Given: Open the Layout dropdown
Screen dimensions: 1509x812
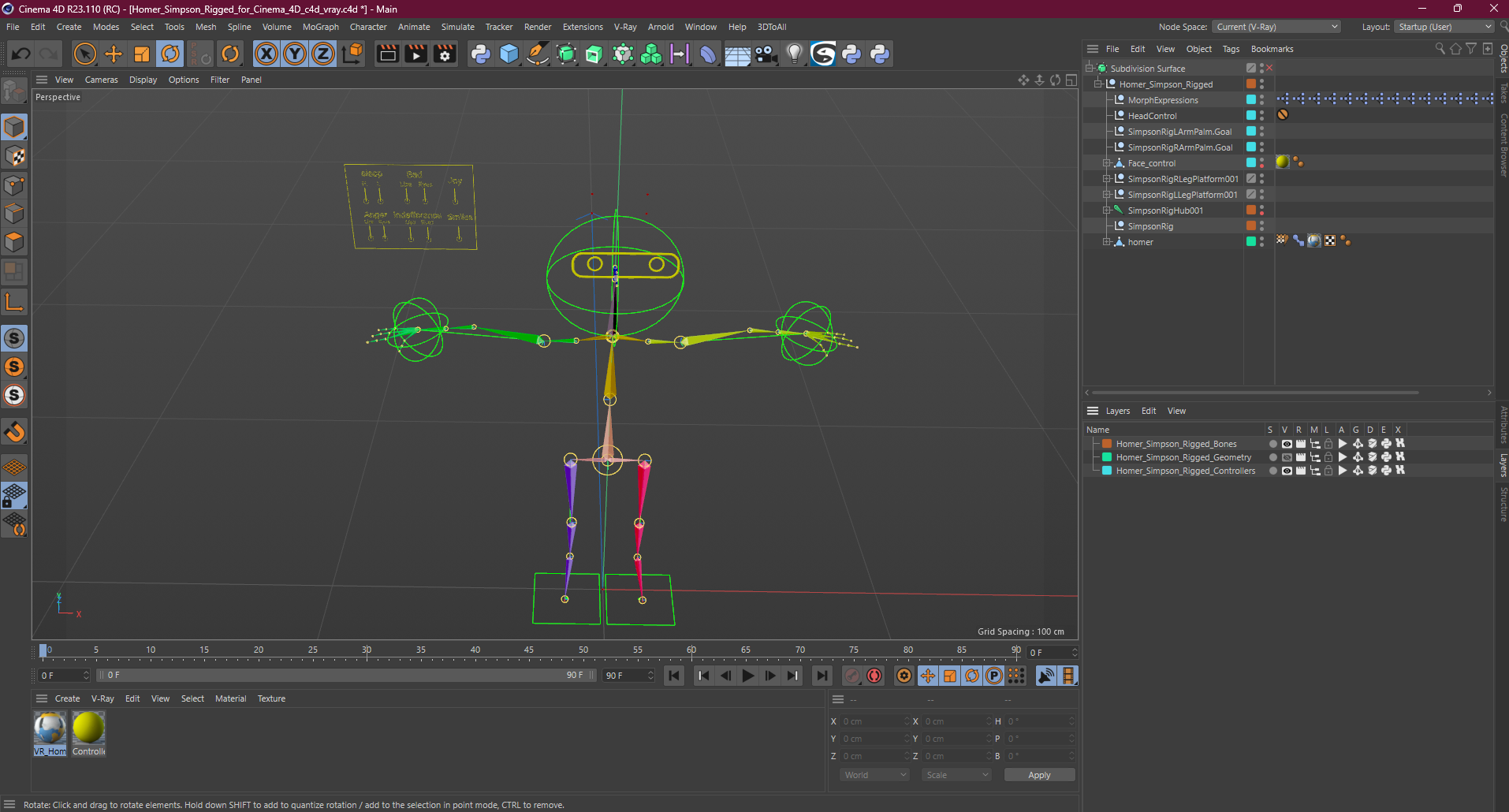Looking at the screenshot, I should tap(1444, 27).
